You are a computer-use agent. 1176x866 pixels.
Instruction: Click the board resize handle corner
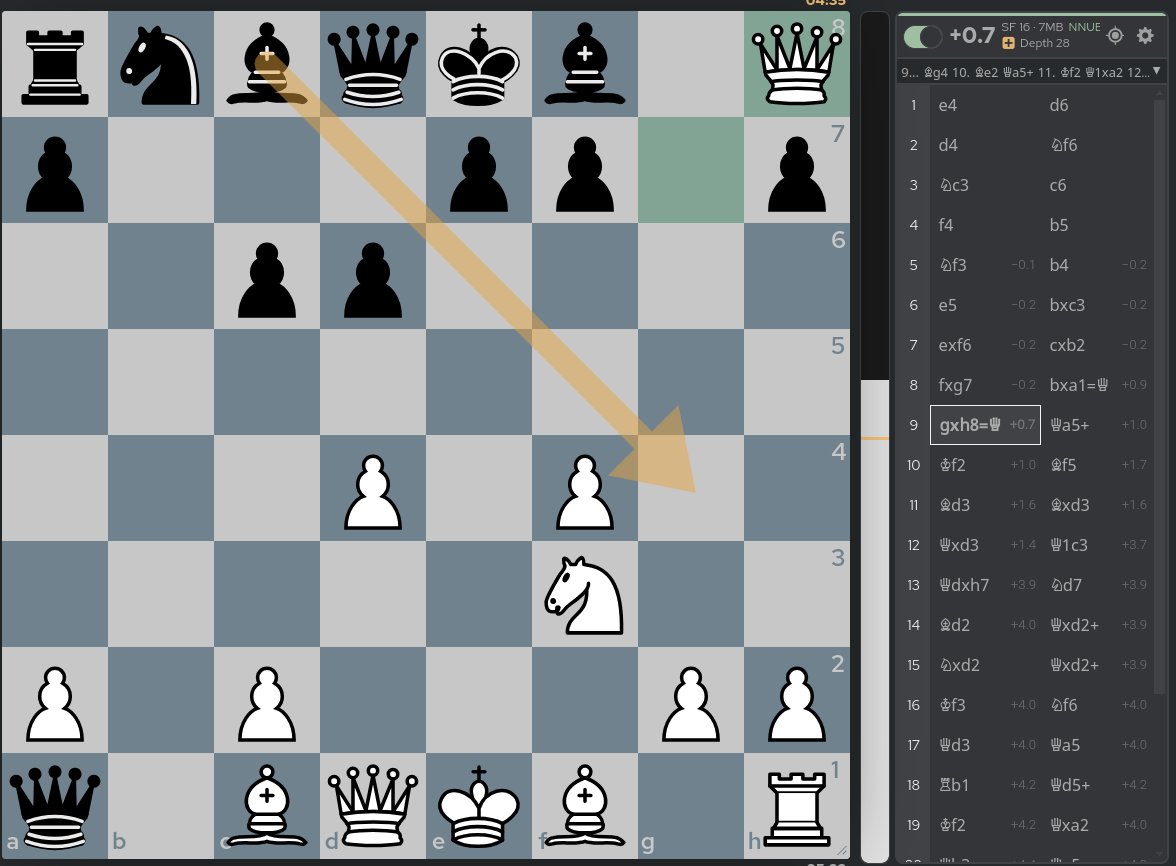(x=842, y=851)
